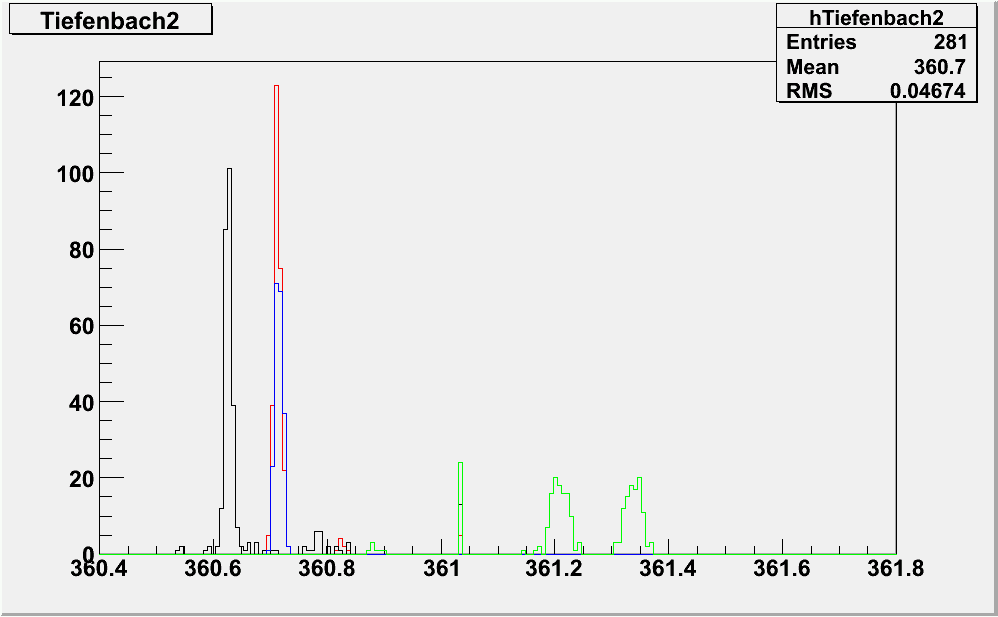Click the Tiefenbach2 title box
998x617 pixels.
pos(111,21)
